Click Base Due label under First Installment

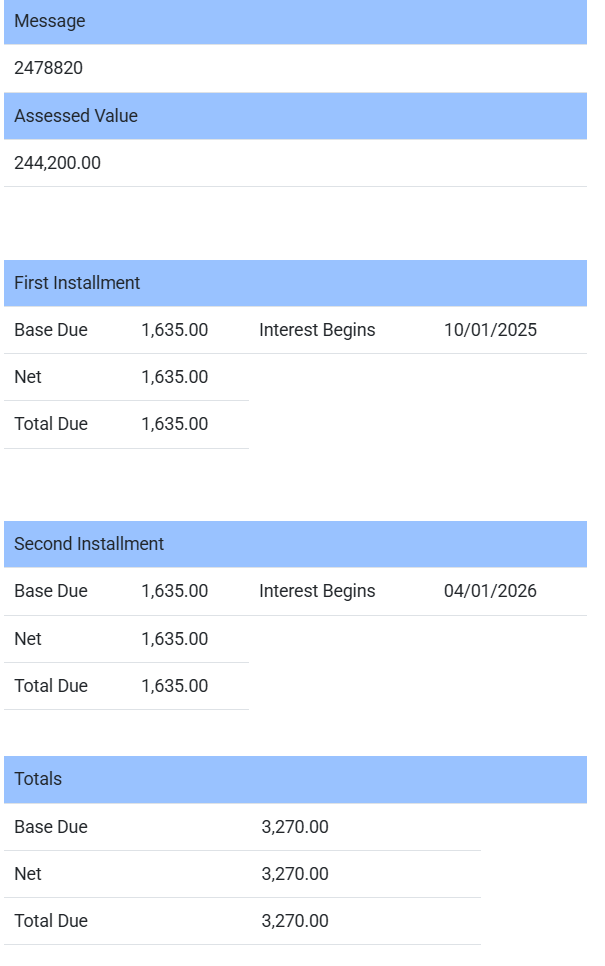pyautogui.click(x=51, y=330)
